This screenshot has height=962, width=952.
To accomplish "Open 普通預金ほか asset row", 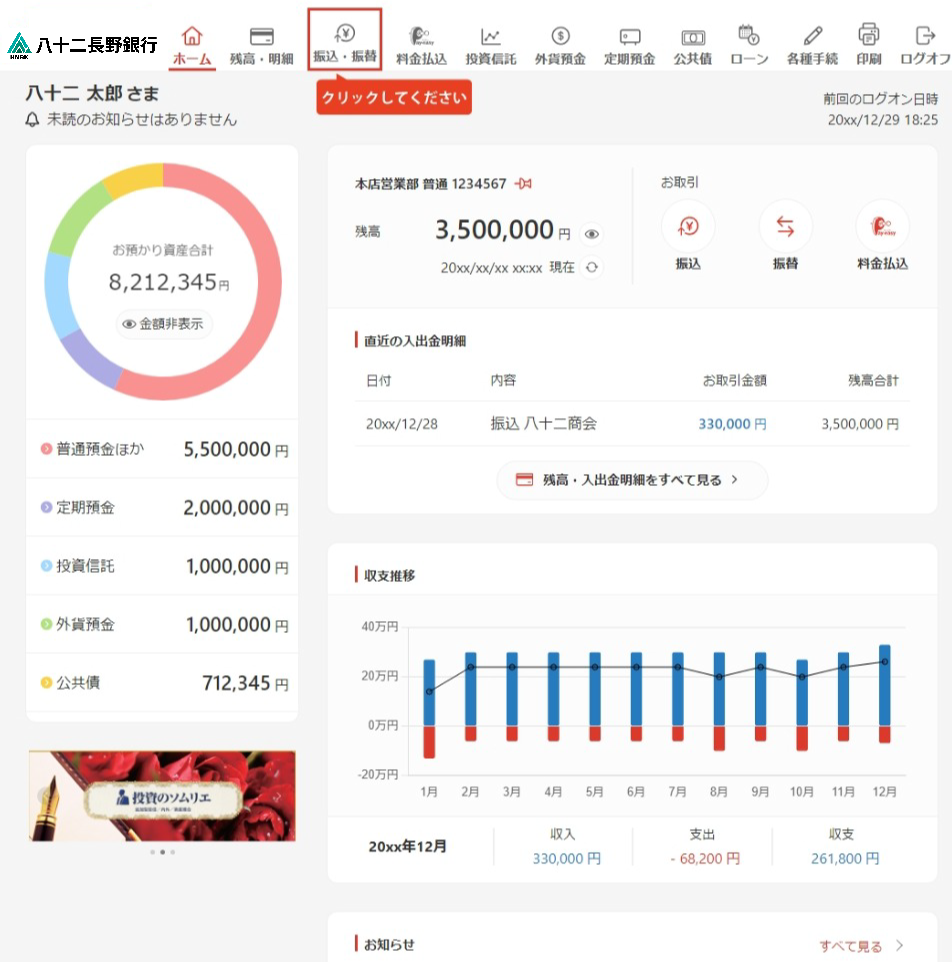I will (x=162, y=449).
